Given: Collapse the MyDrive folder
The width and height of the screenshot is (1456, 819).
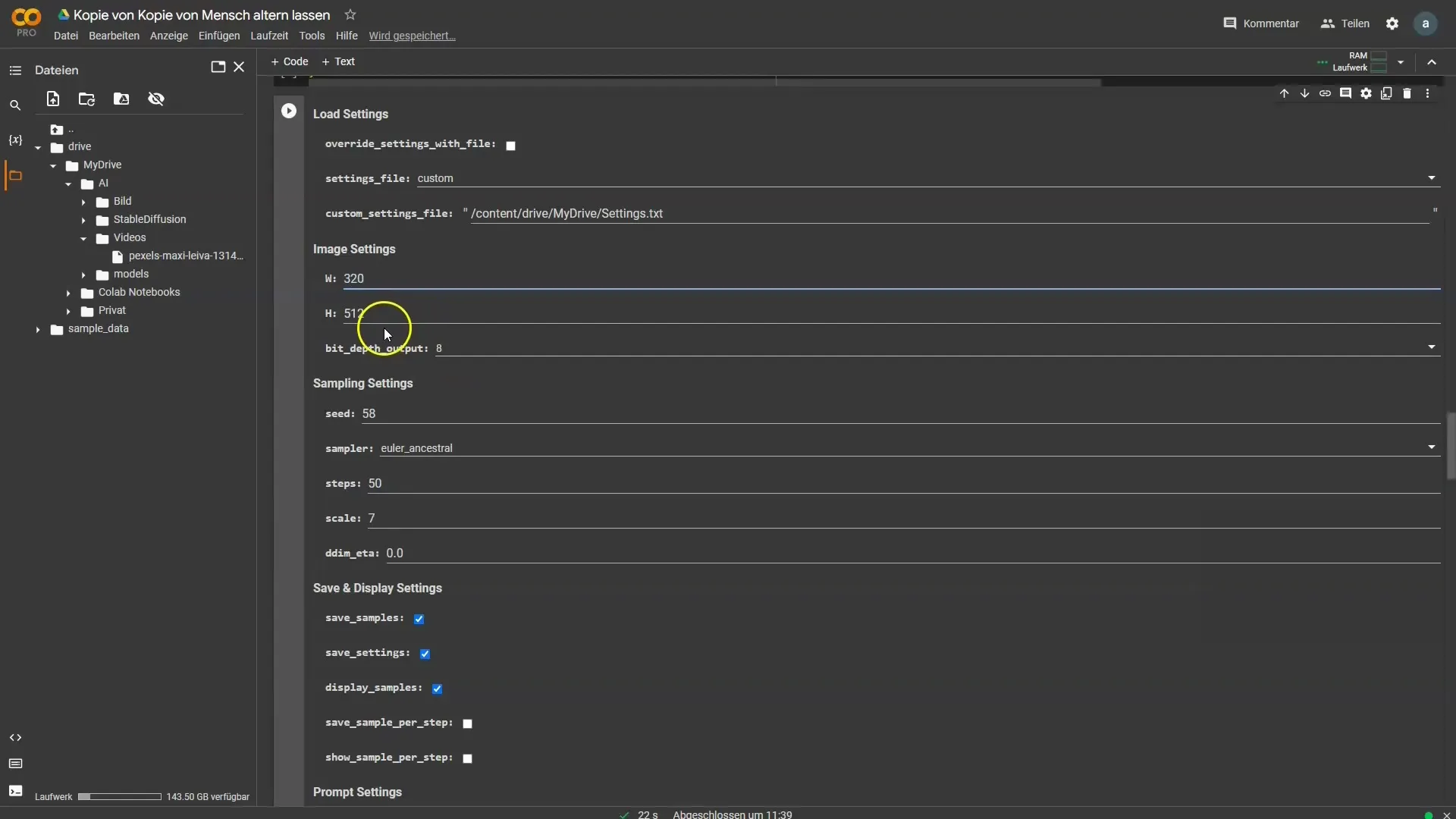Looking at the screenshot, I should click(53, 165).
